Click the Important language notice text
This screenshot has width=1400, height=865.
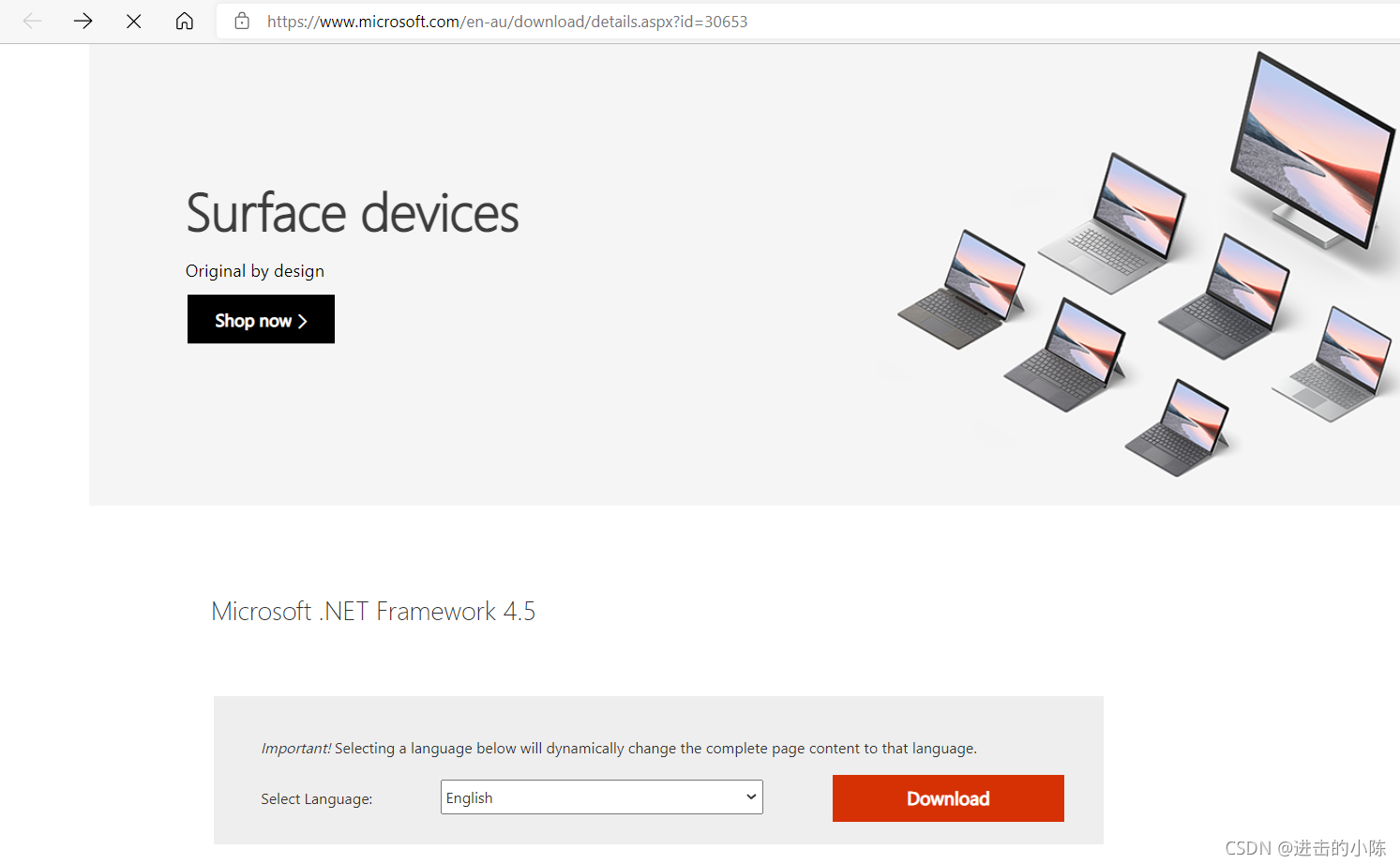tap(619, 749)
